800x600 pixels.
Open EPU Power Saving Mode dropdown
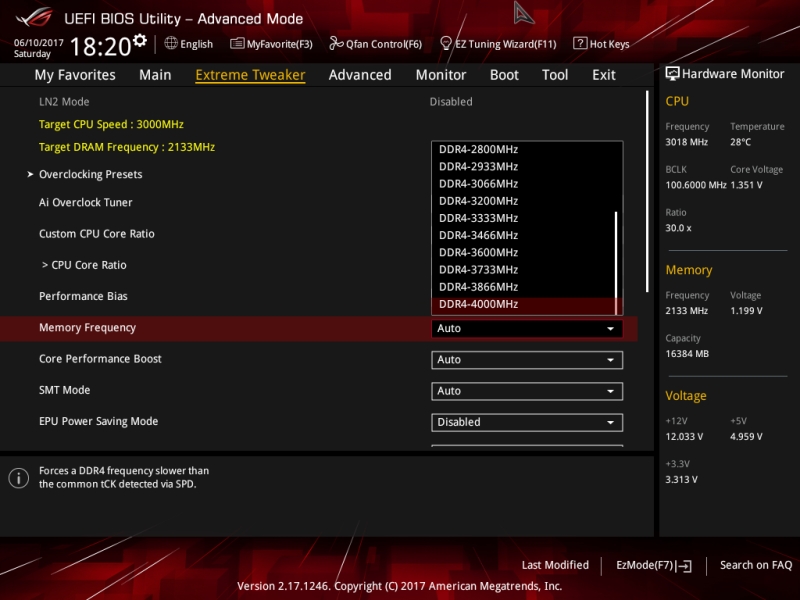pos(527,422)
